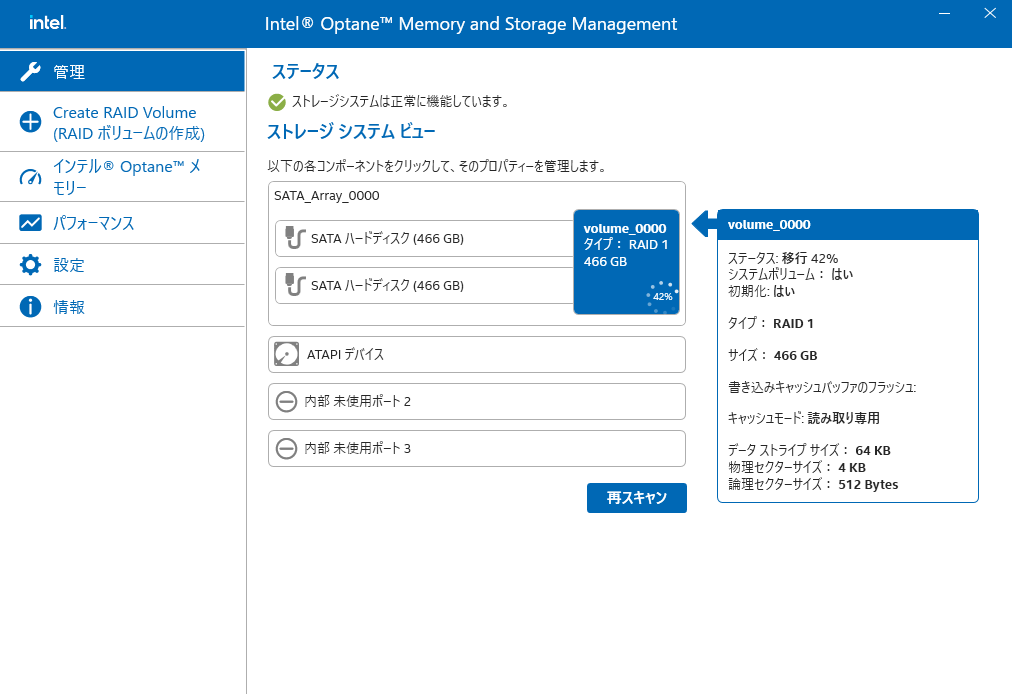Image resolution: width=1012 pixels, height=694 pixels.
Task: Open the 管理 menu item
Action: tap(122, 72)
